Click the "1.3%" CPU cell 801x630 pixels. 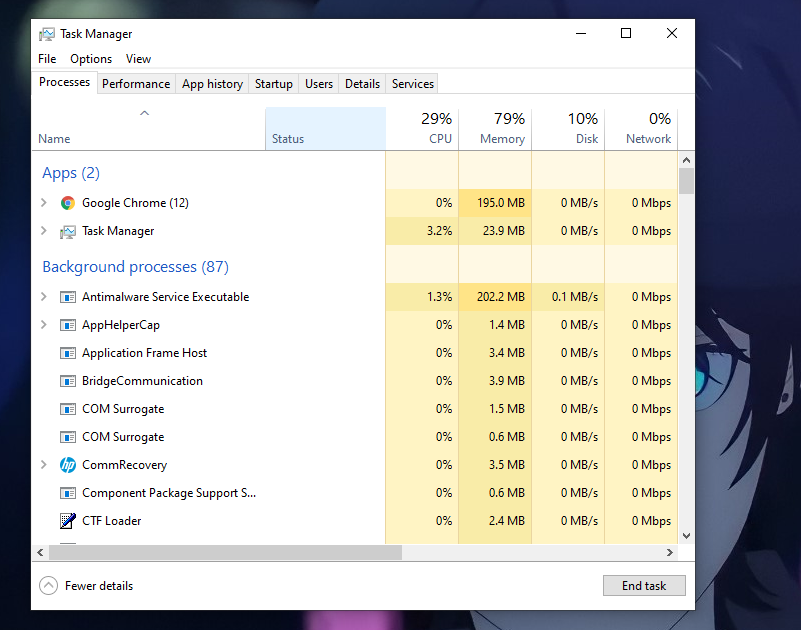[x=422, y=297]
